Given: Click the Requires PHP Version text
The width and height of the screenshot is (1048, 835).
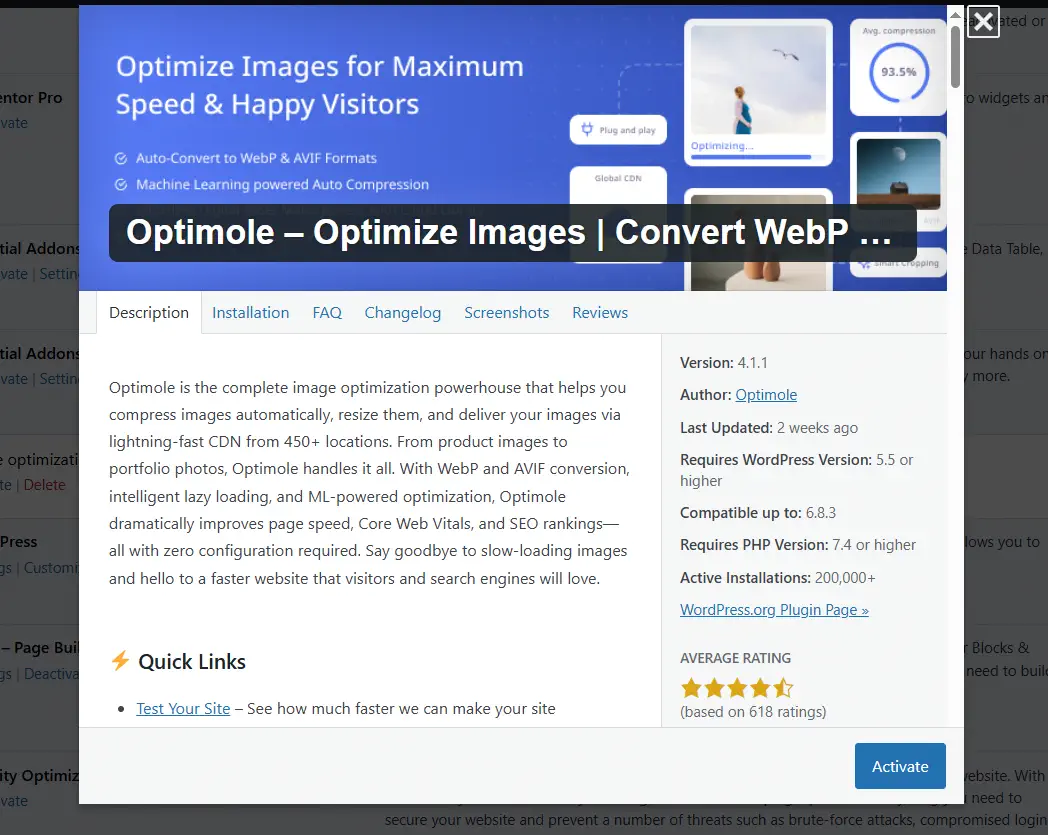Looking at the screenshot, I should coord(798,545).
